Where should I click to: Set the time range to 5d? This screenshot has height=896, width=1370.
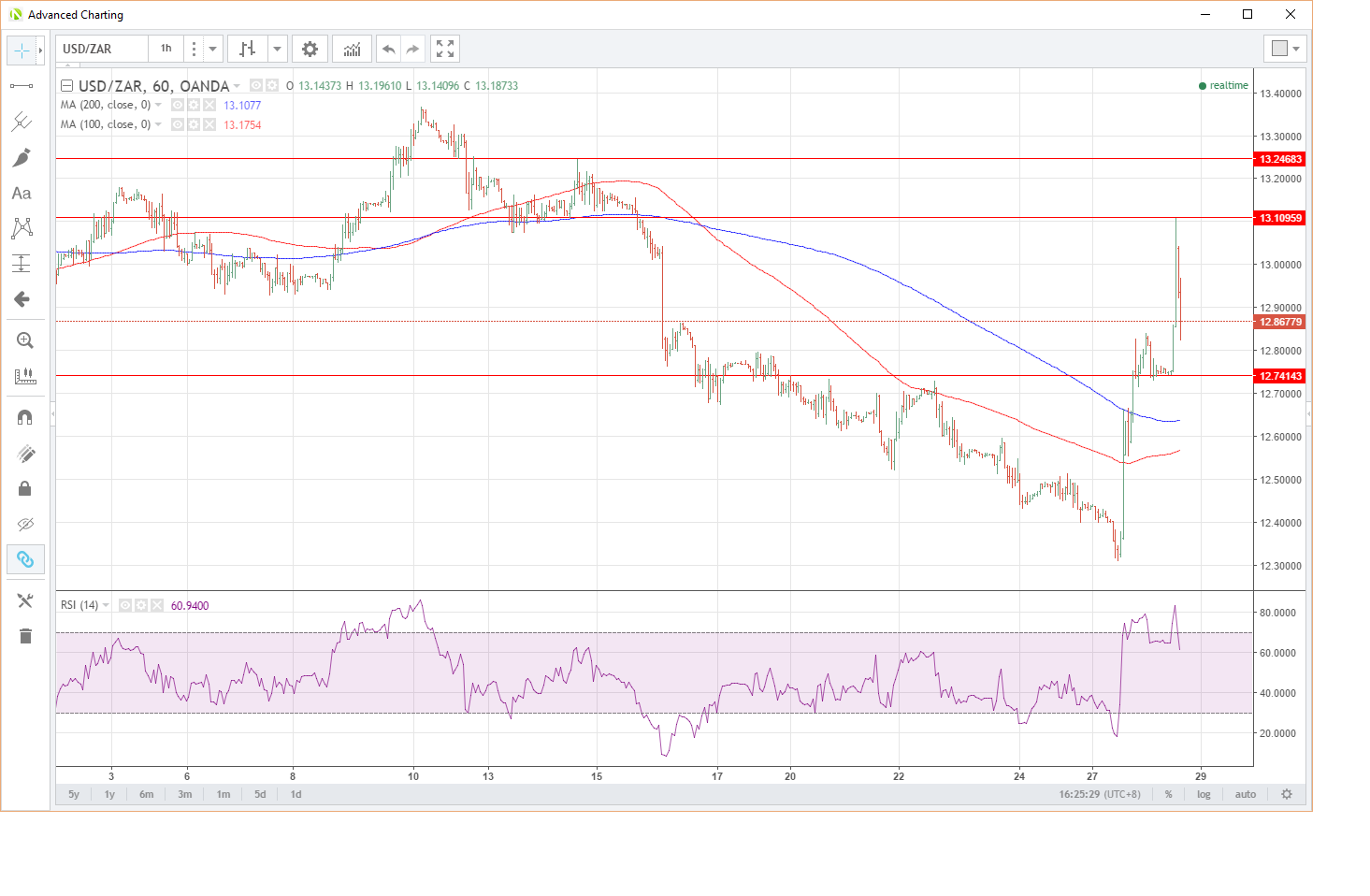pos(260,794)
